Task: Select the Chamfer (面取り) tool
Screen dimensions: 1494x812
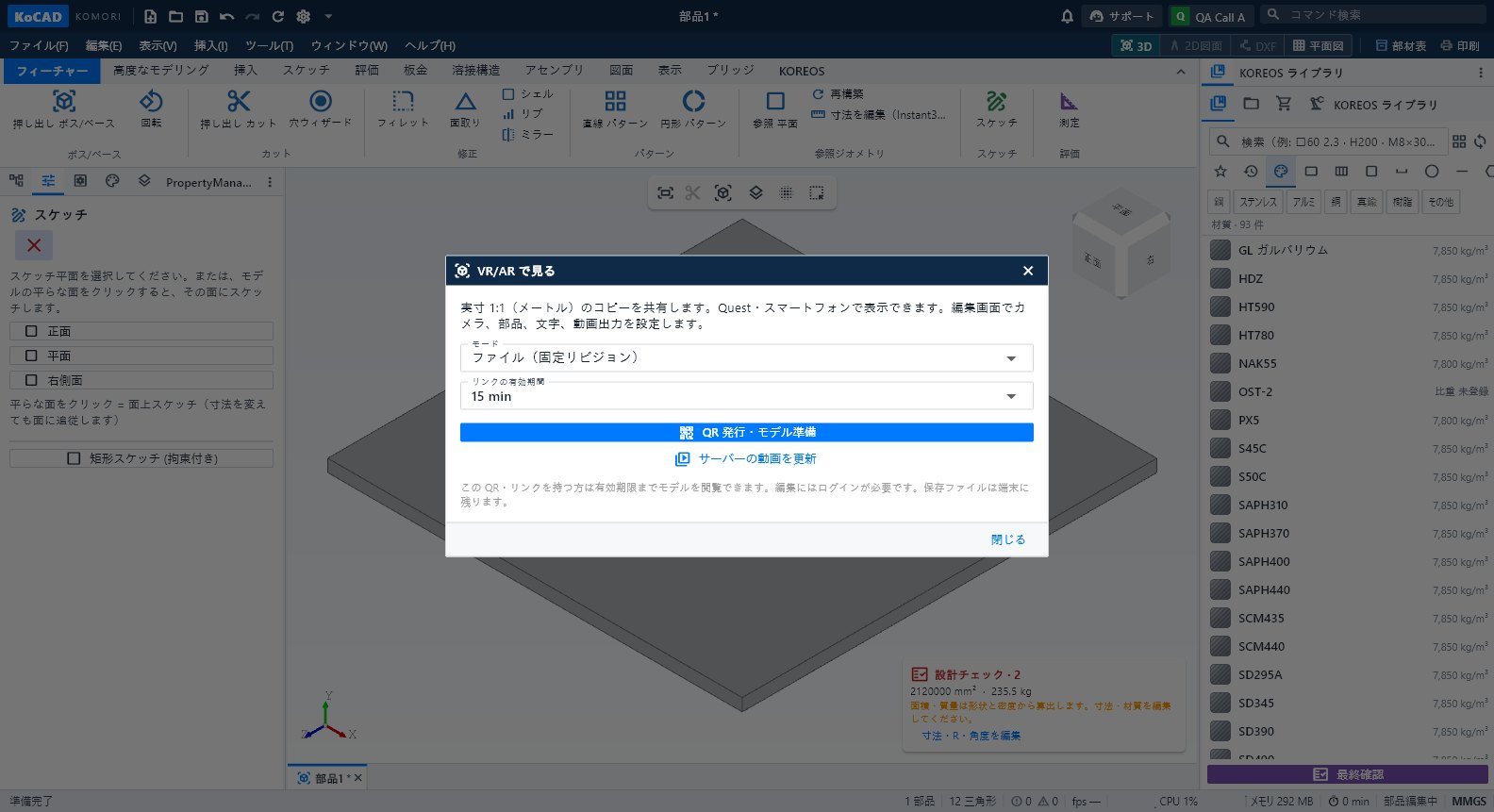Action: [465, 108]
